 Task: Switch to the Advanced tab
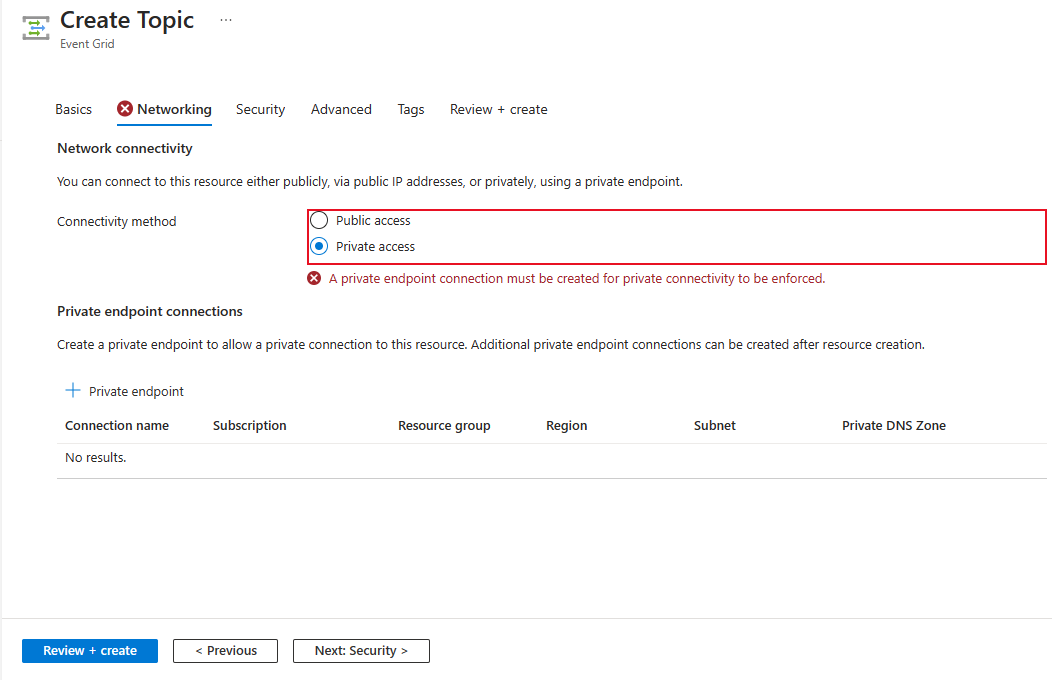point(341,109)
